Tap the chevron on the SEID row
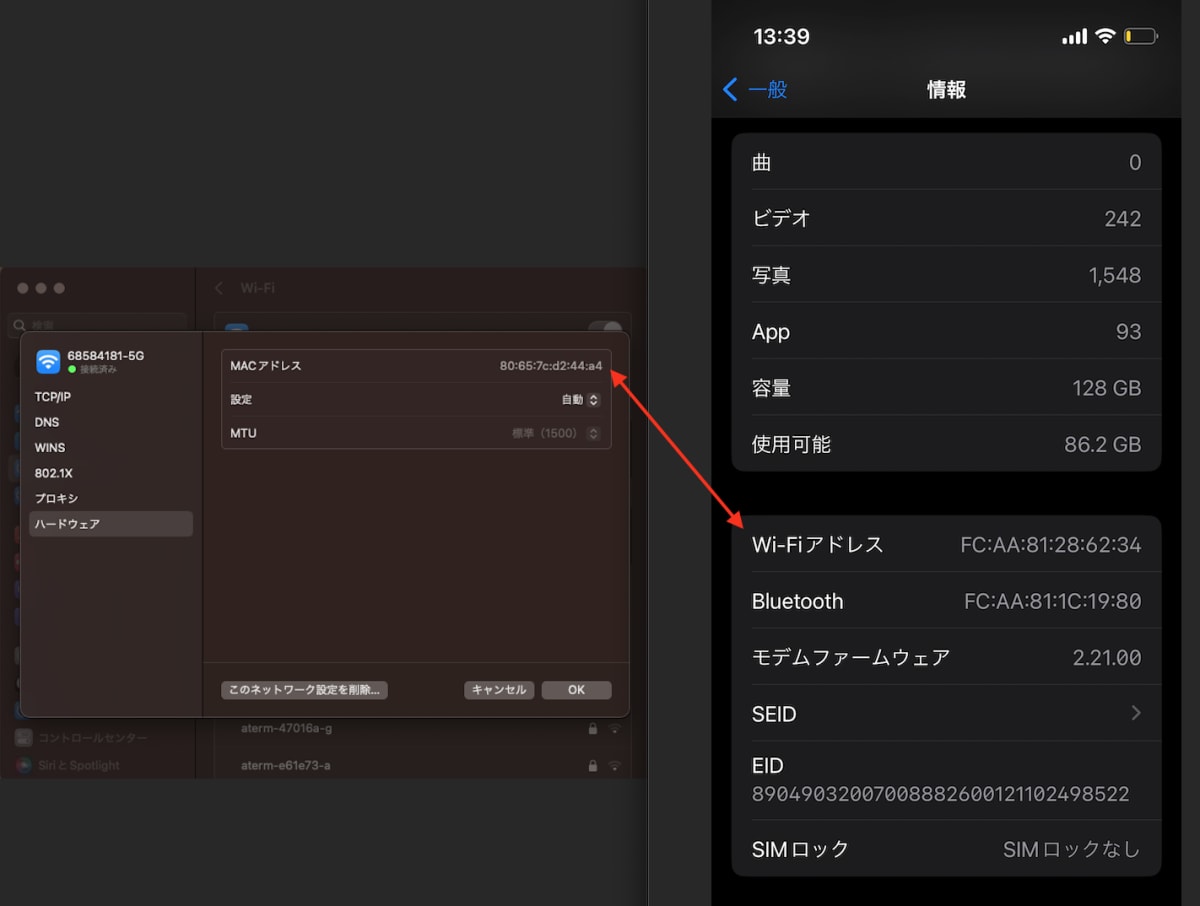The image size is (1200, 906). click(x=1136, y=713)
